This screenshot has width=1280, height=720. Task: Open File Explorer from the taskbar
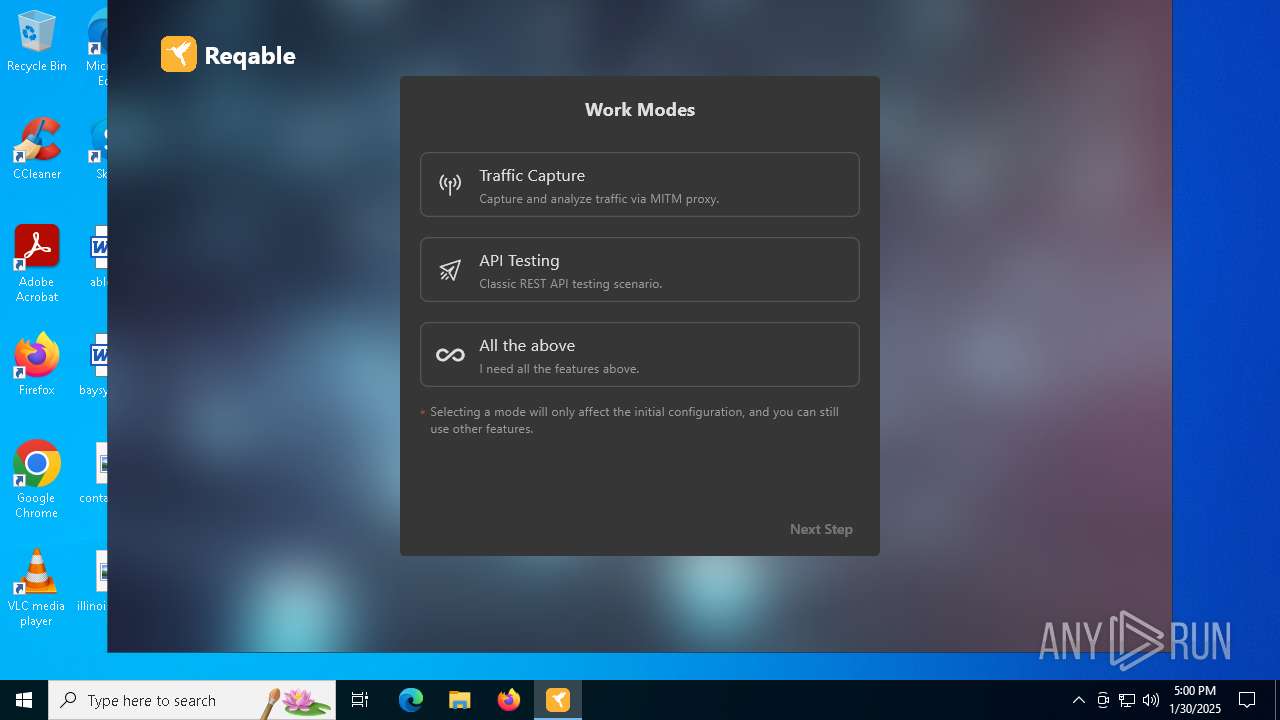[x=460, y=700]
